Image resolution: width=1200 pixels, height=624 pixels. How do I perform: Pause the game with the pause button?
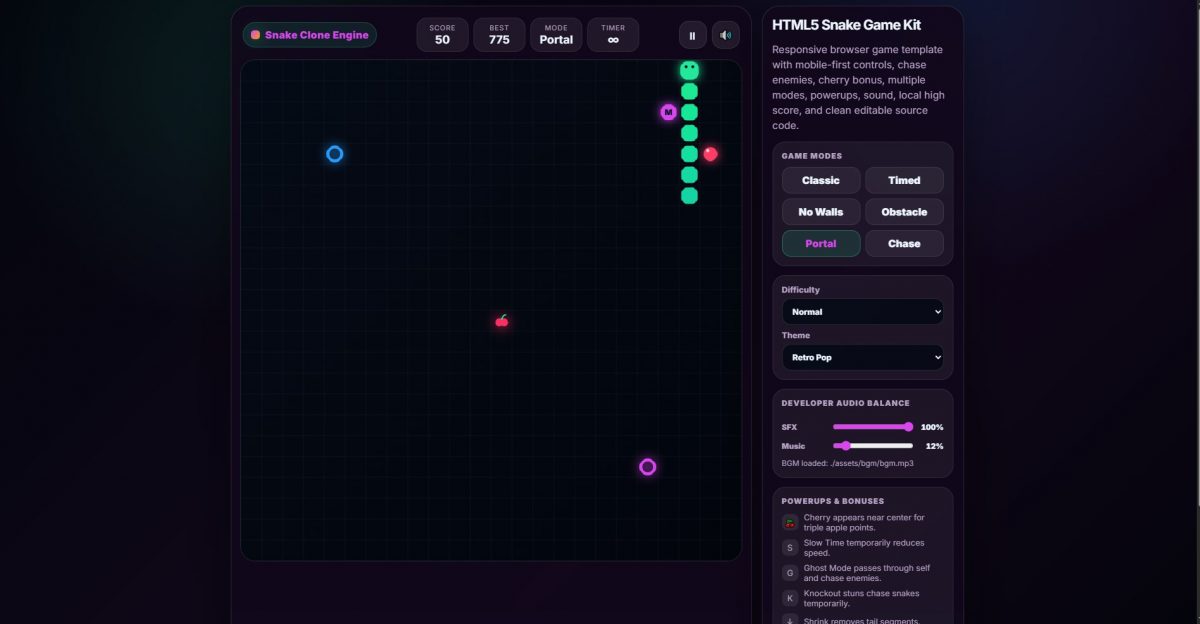point(692,35)
